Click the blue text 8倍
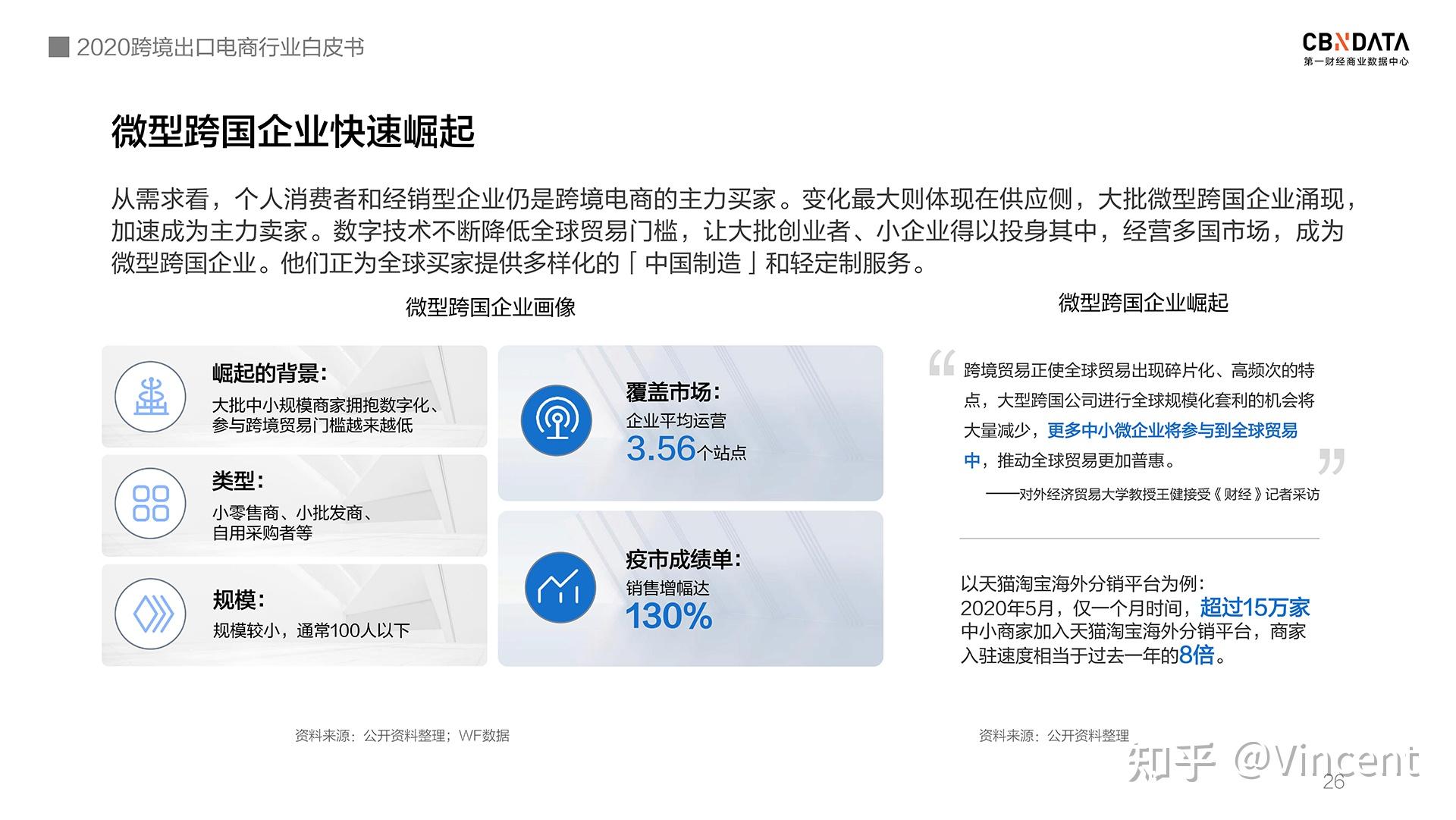Viewport: 1456px width, 820px height. (x=1197, y=655)
